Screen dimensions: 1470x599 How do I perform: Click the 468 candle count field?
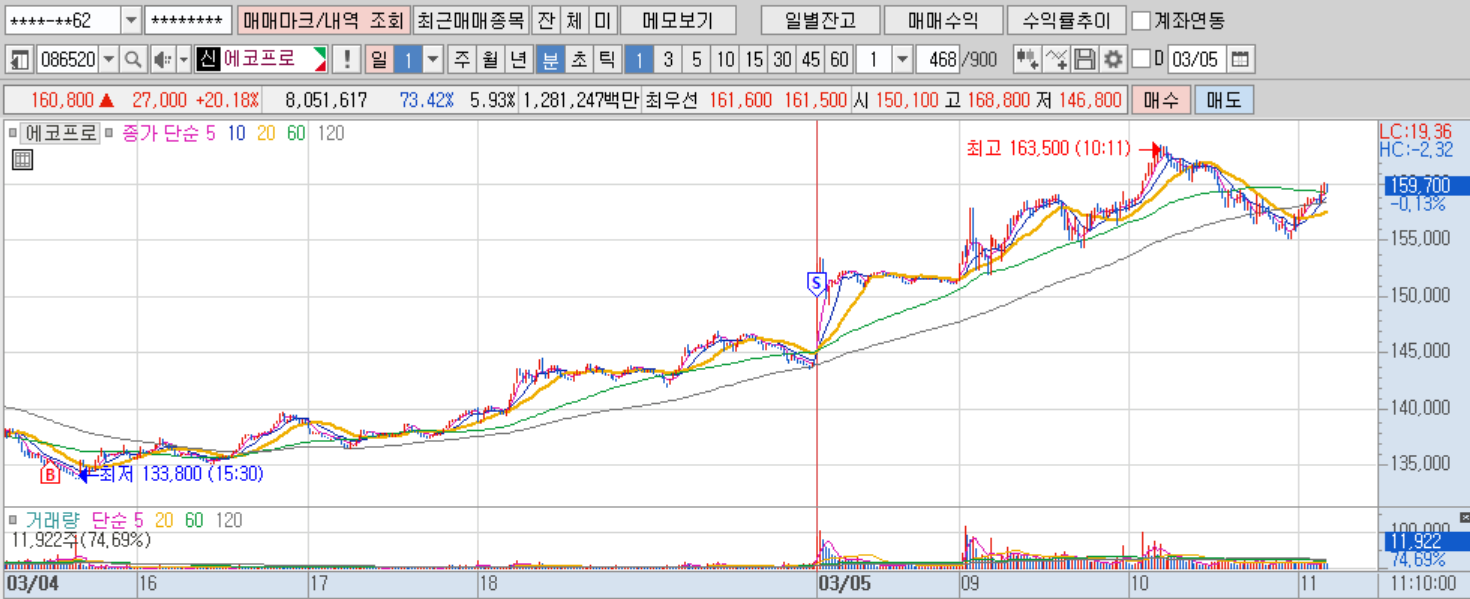pos(936,60)
